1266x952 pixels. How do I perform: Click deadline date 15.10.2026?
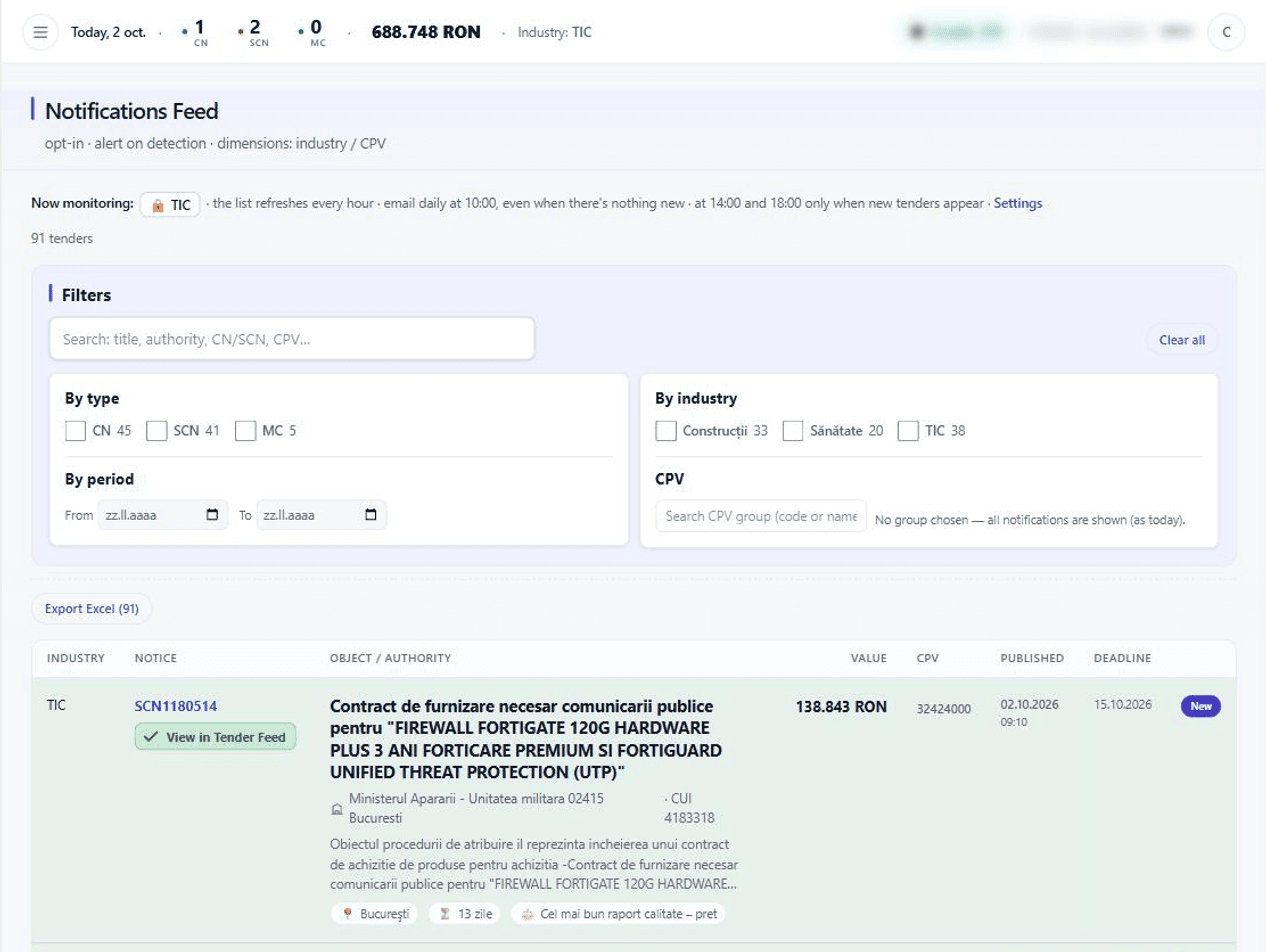pos(1123,704)
